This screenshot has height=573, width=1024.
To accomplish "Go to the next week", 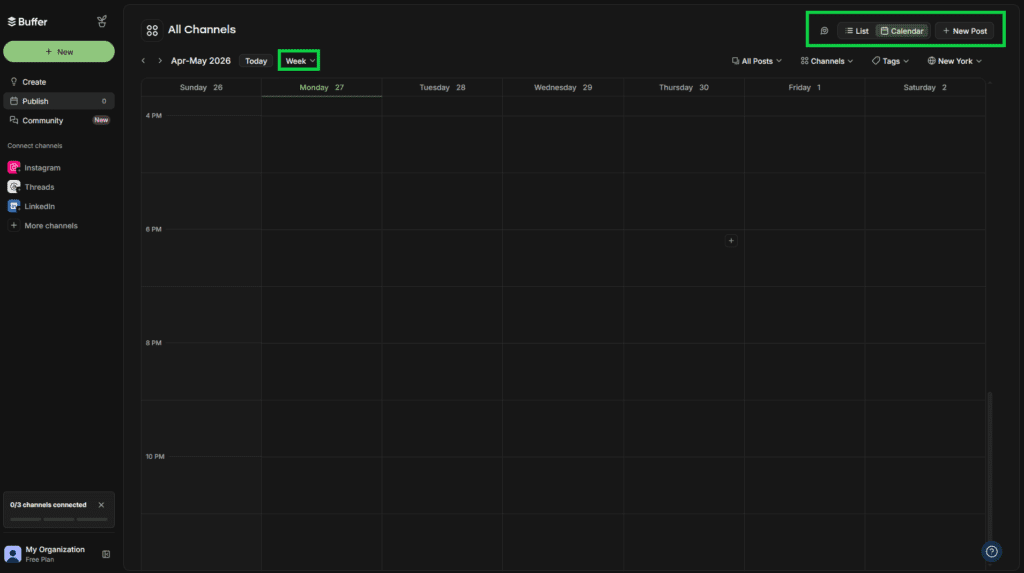I will pyautogui.click(x=159, y=61).
